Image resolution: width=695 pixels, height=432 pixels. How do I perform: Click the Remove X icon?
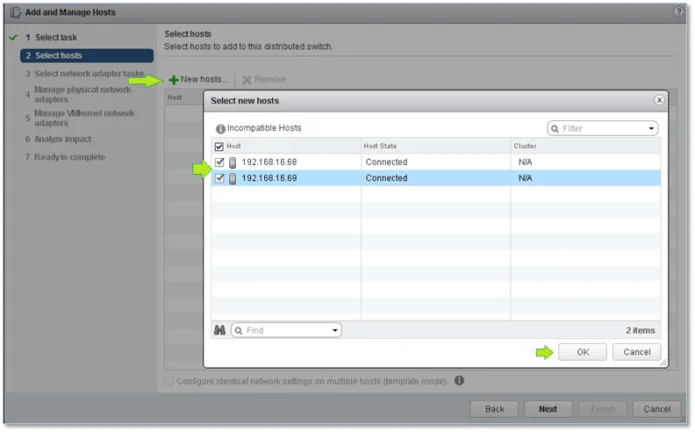tap(247, 80)
